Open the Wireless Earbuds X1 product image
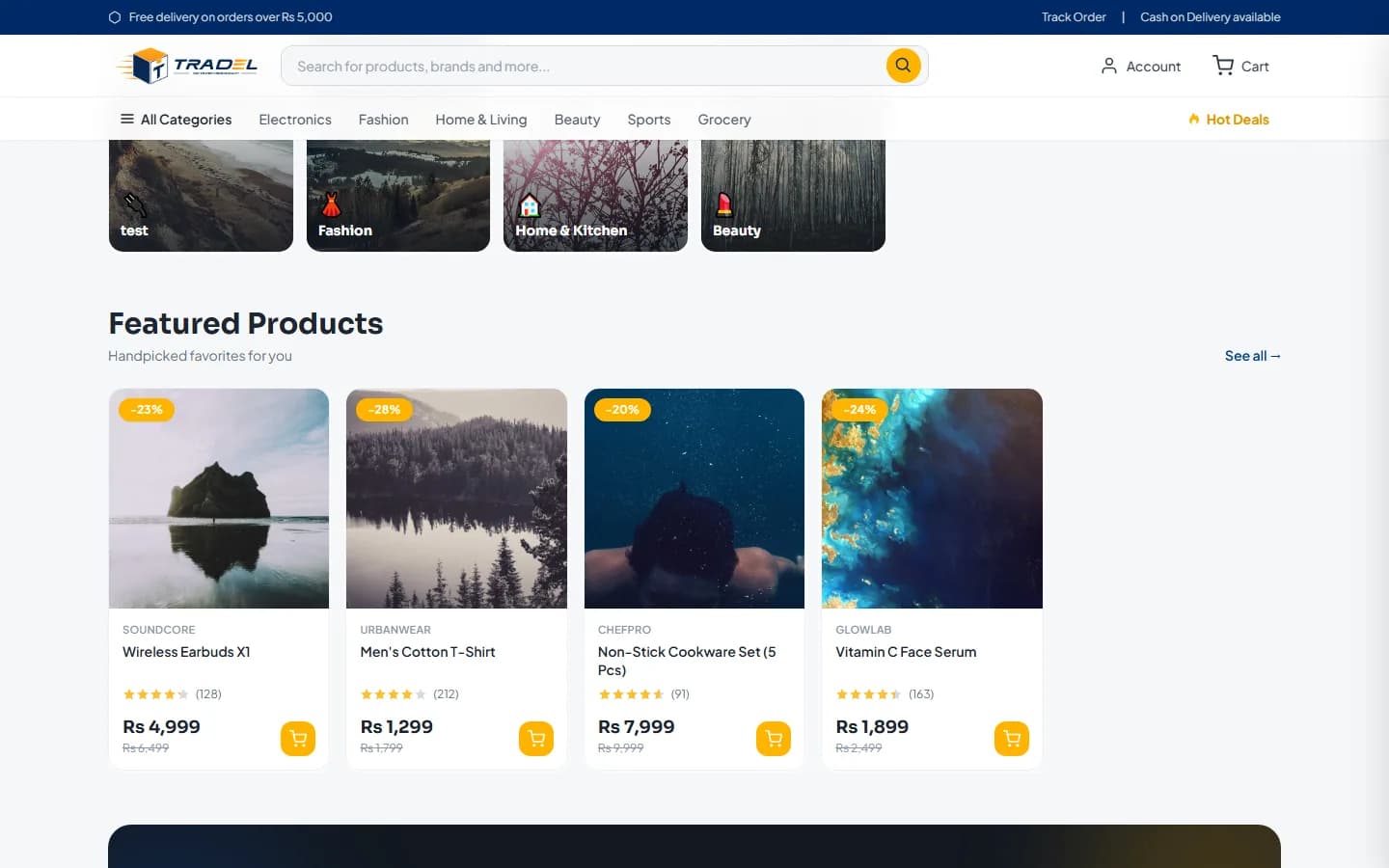Screen dimensions: 1389x868 (x=219, y=499)
